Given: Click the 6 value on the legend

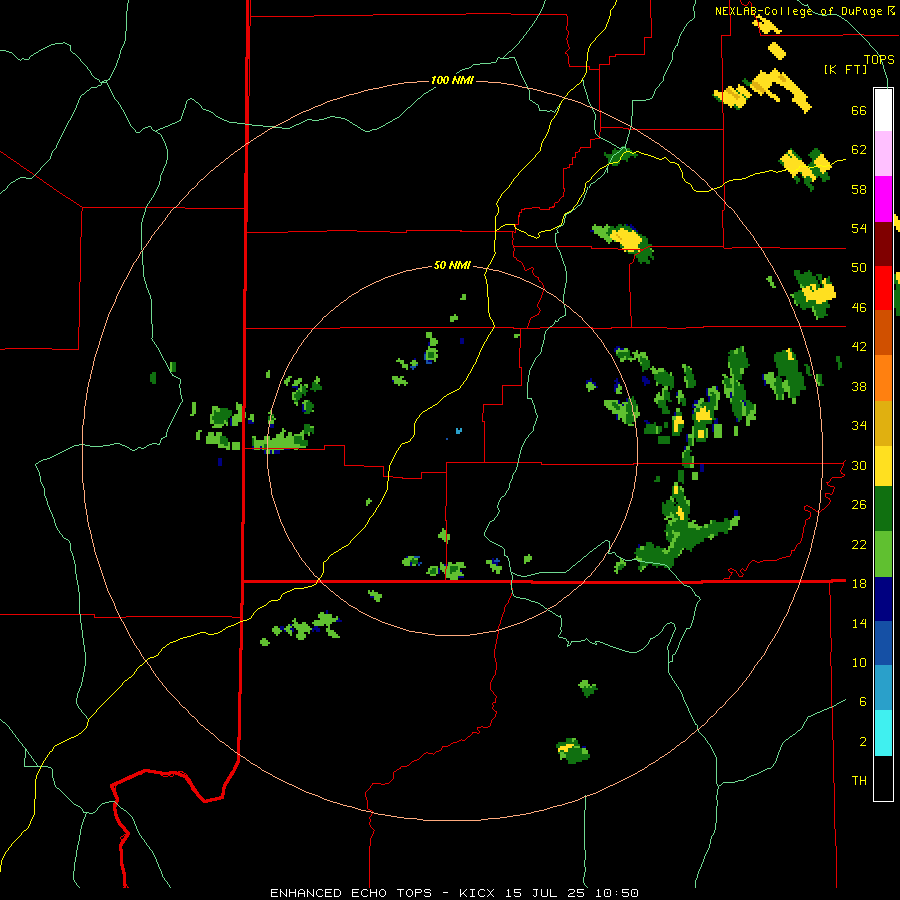Looking at the screenshot, I should (x=863, y=702).
